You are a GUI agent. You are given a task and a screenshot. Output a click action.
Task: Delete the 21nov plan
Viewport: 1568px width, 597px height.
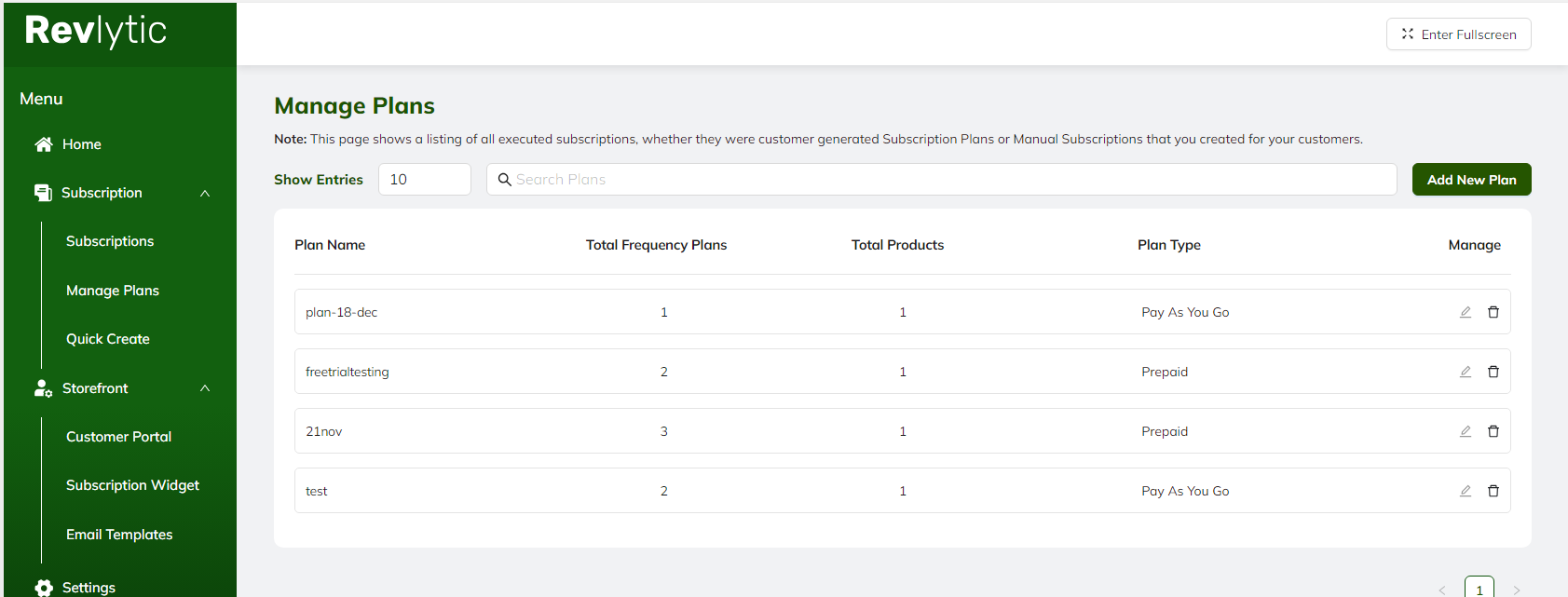coord(1493,431)
